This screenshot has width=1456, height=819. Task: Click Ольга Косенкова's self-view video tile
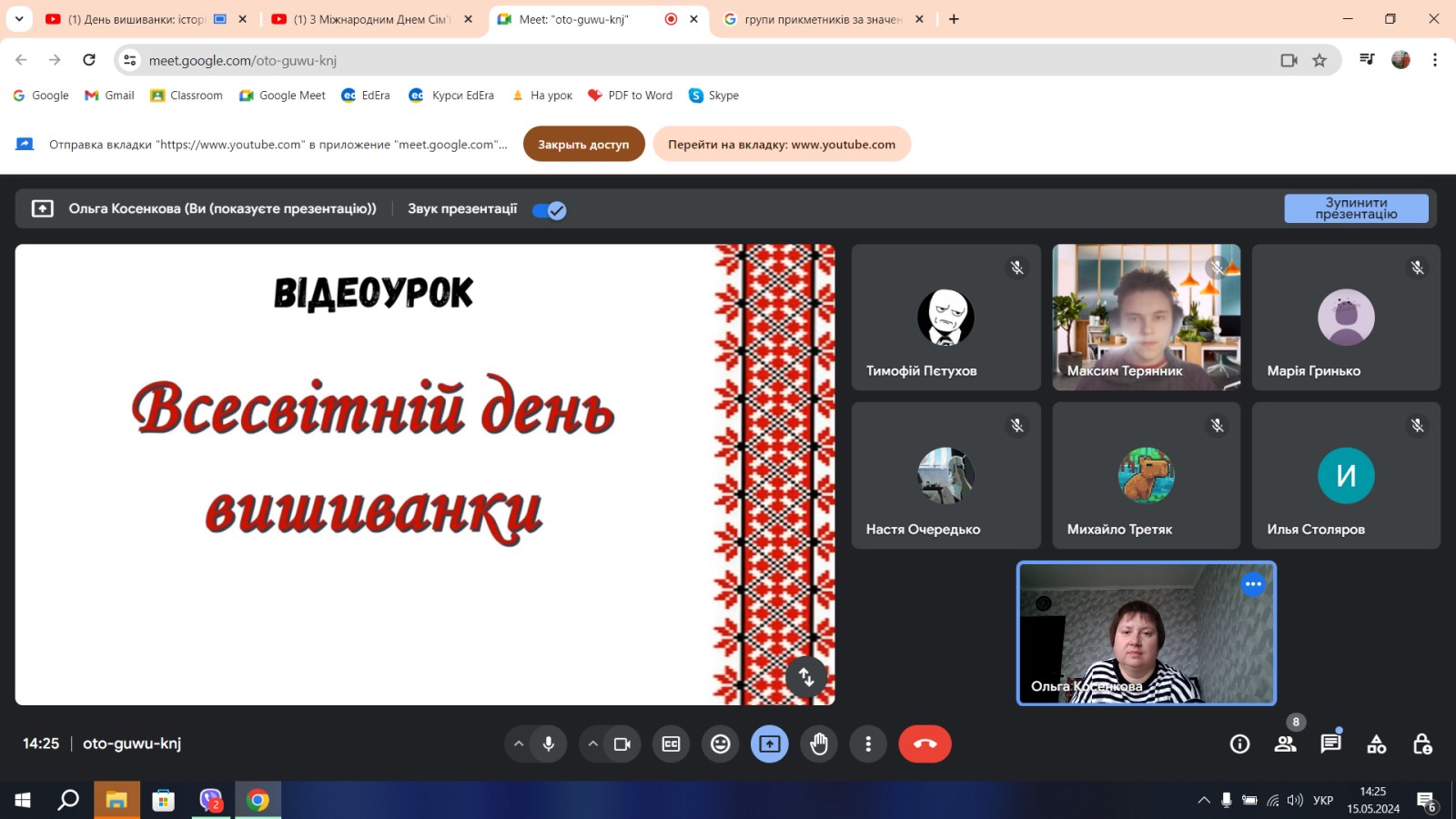[1146, 633]
